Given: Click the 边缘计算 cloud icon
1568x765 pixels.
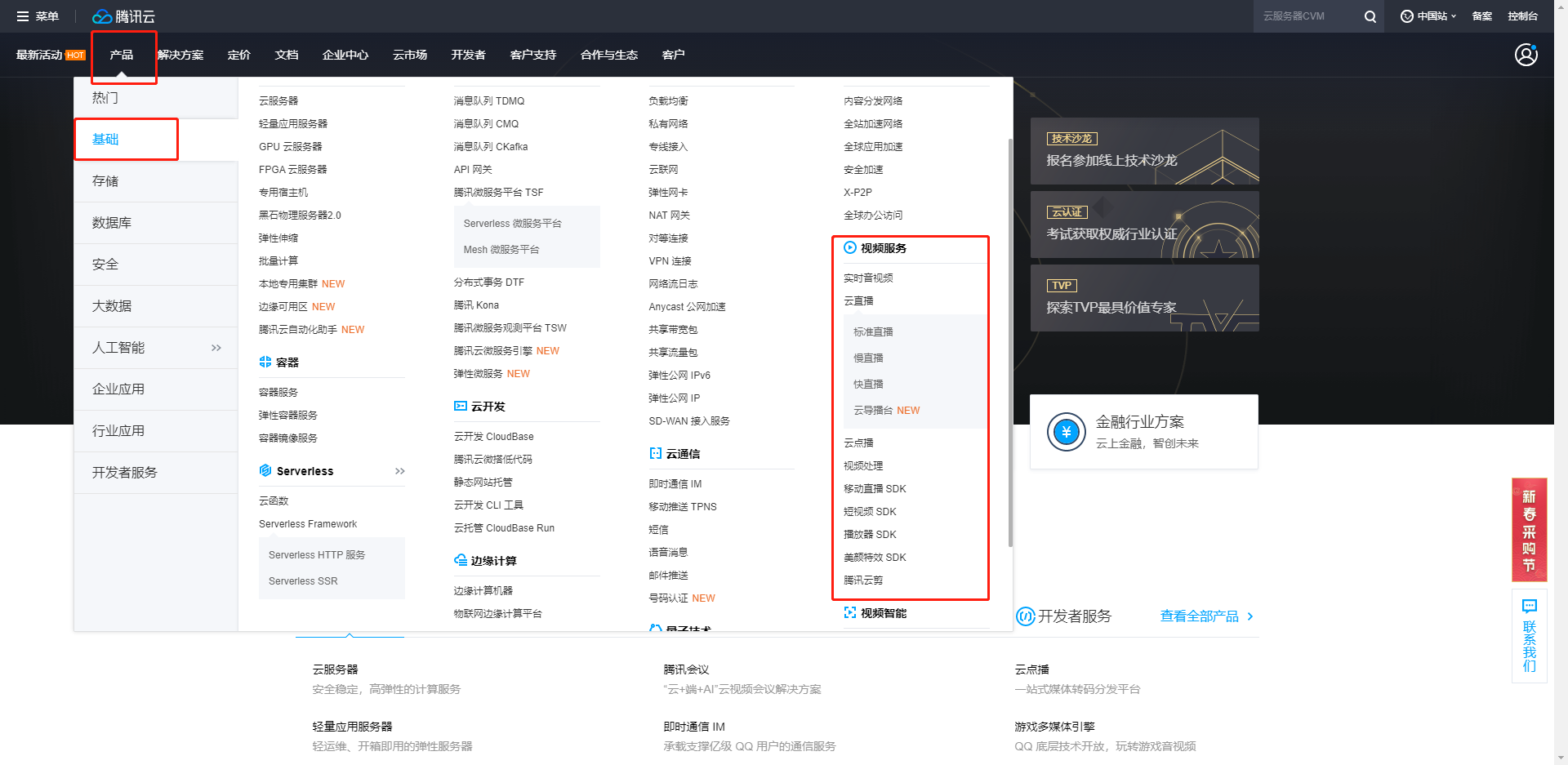Looking at the screenshot, I should point(461,561).
